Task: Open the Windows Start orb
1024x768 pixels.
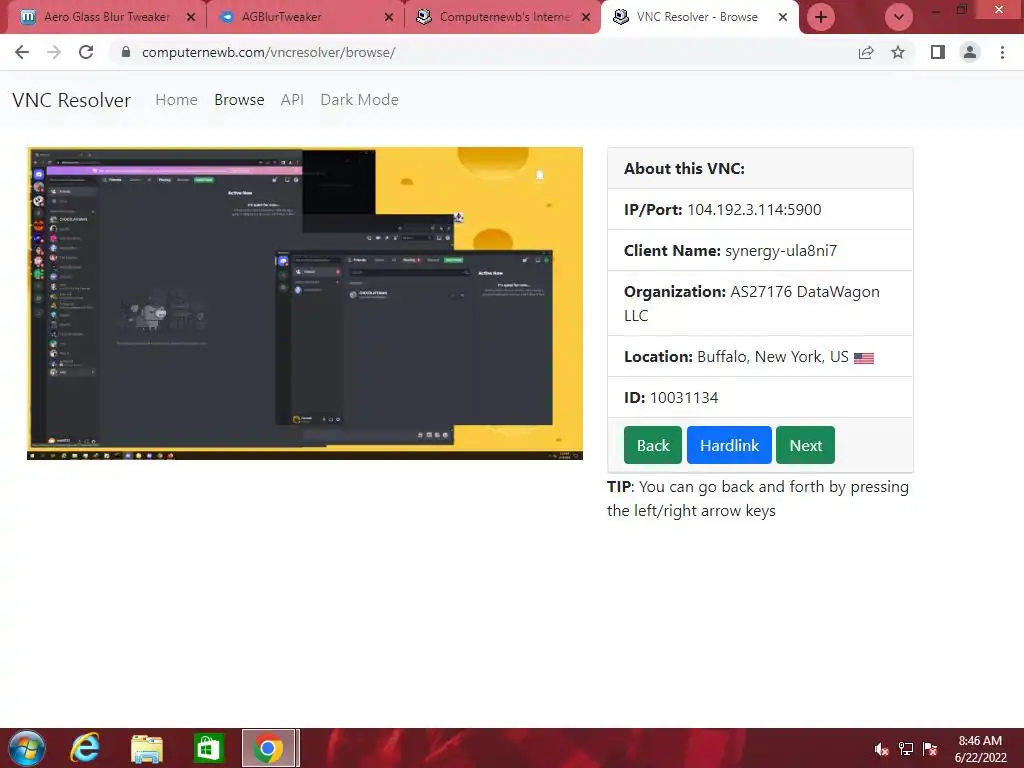Action: pos(27,748)
